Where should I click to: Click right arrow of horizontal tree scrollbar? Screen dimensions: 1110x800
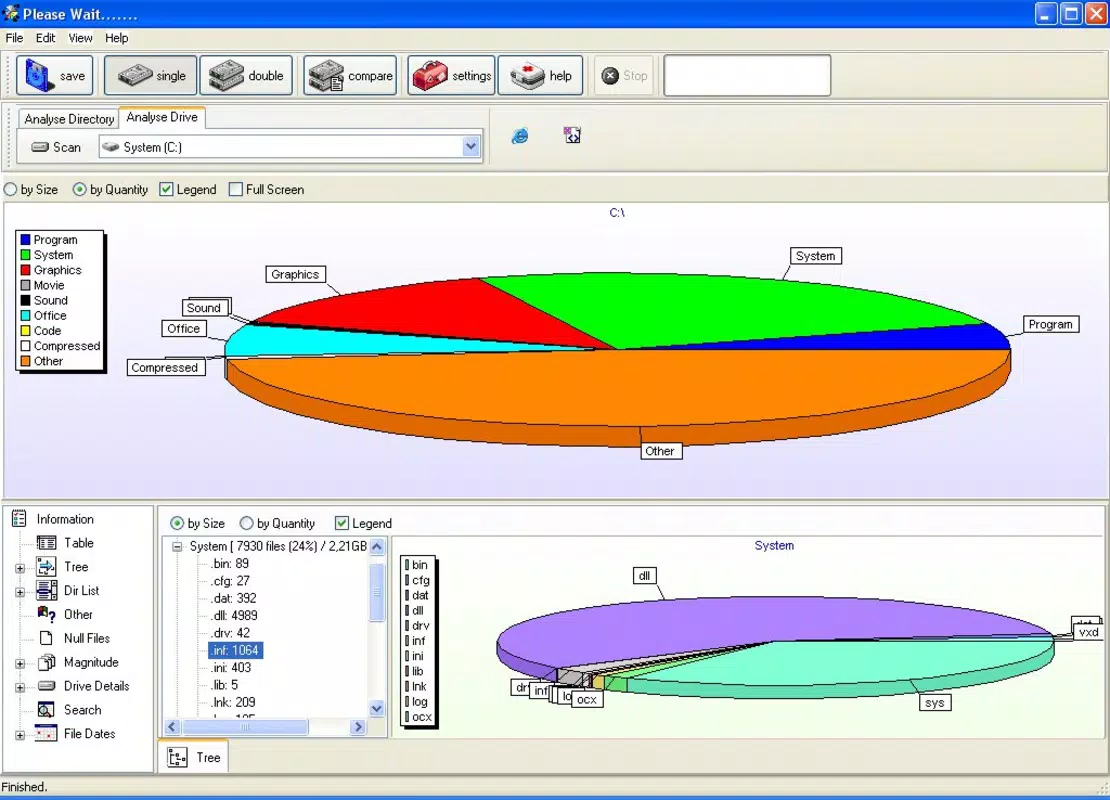358,726
